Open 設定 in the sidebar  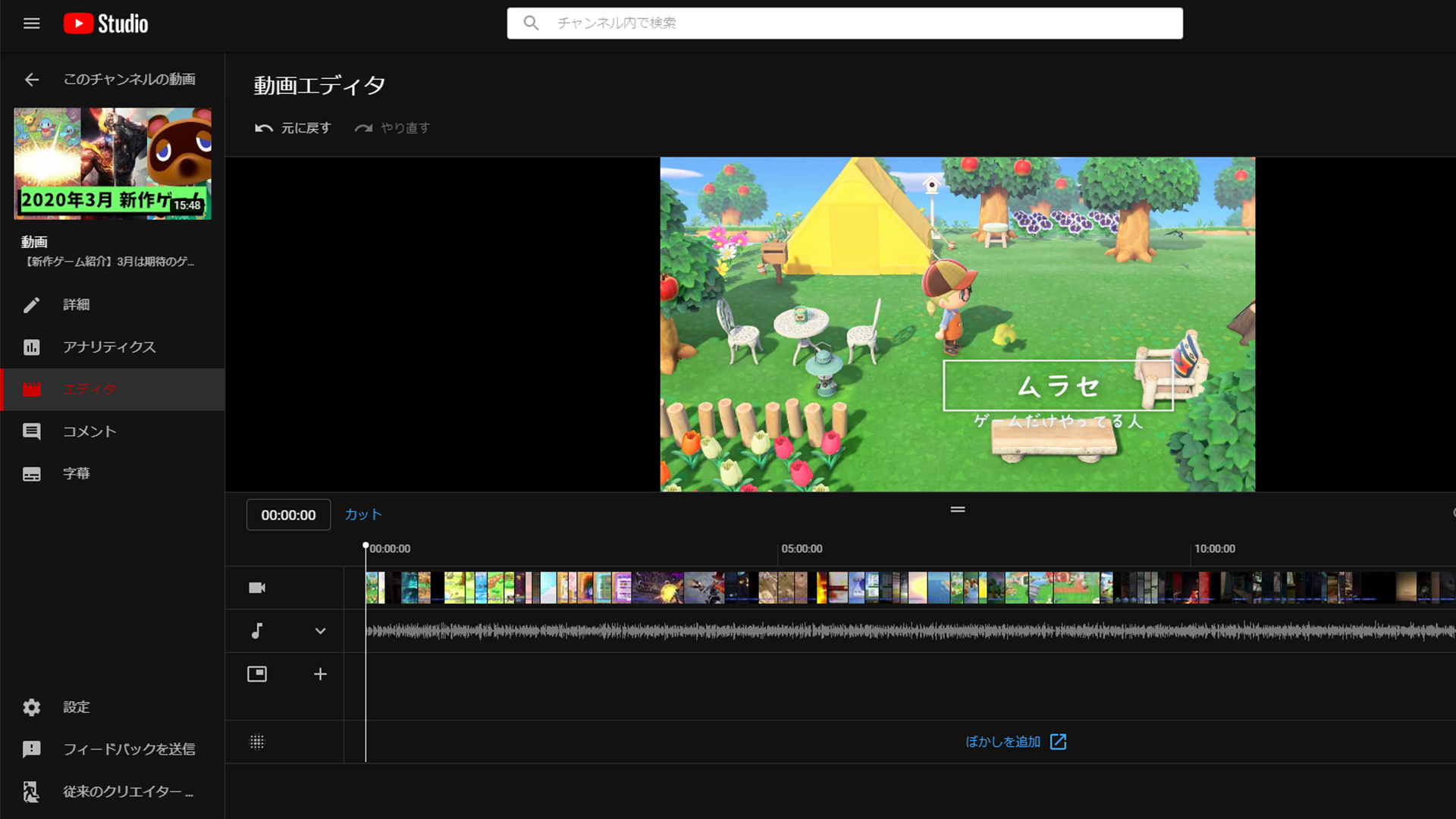pyautogui.click(x=76, y=708)
